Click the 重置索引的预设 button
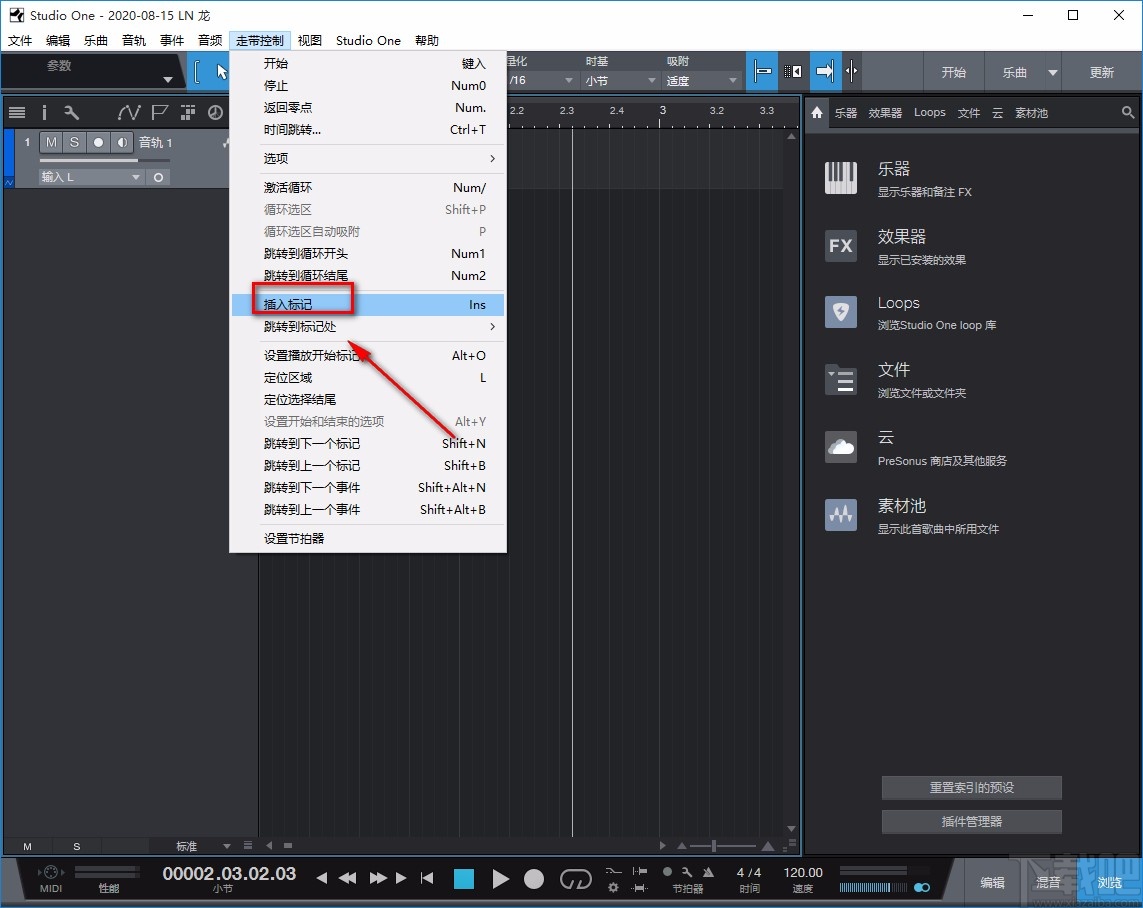This screenshot has height=908, width=1143. pyautogui.click(x=971, y=788)
